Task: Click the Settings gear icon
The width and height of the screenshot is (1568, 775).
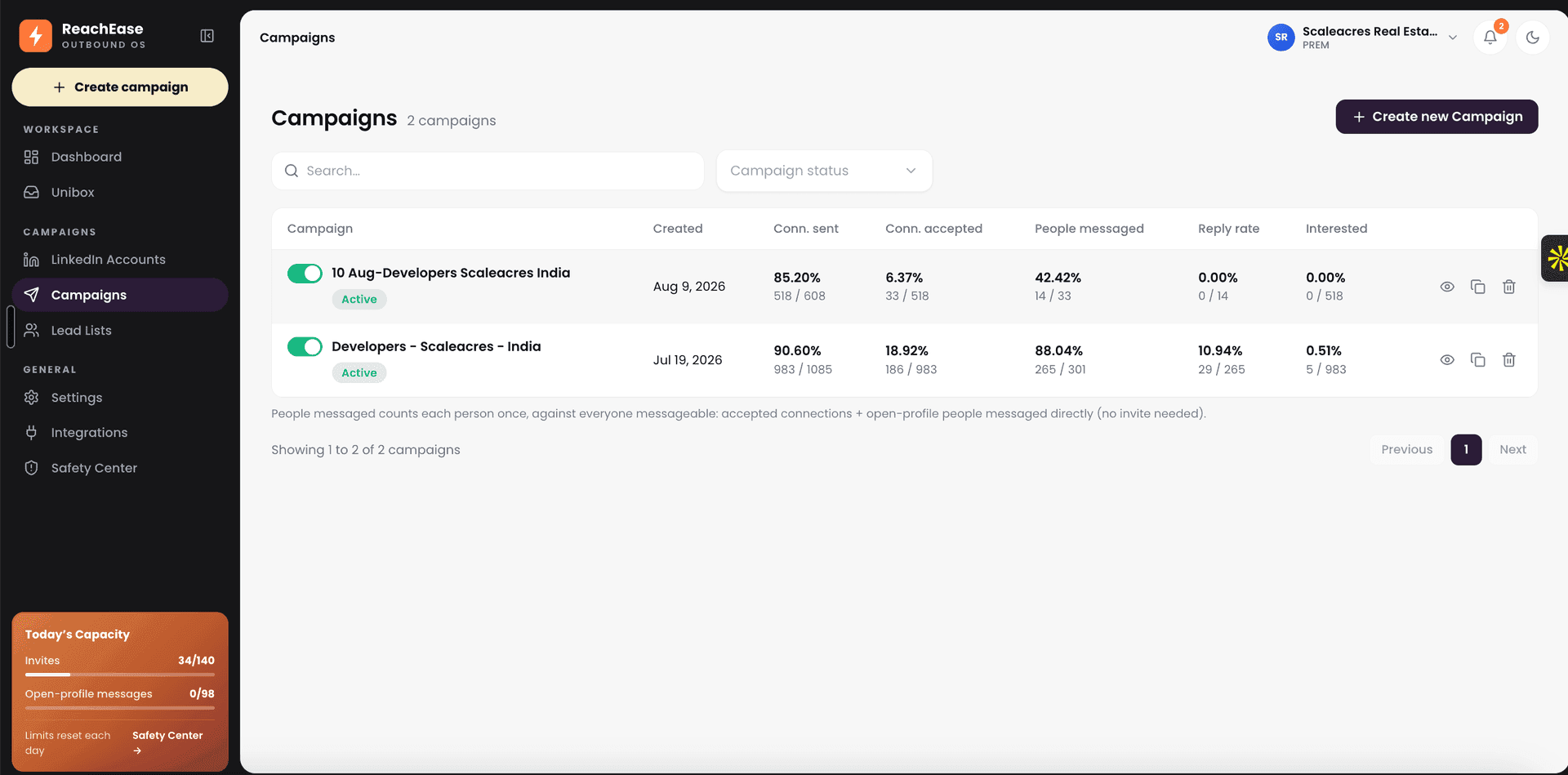Action: pos(31,397)
